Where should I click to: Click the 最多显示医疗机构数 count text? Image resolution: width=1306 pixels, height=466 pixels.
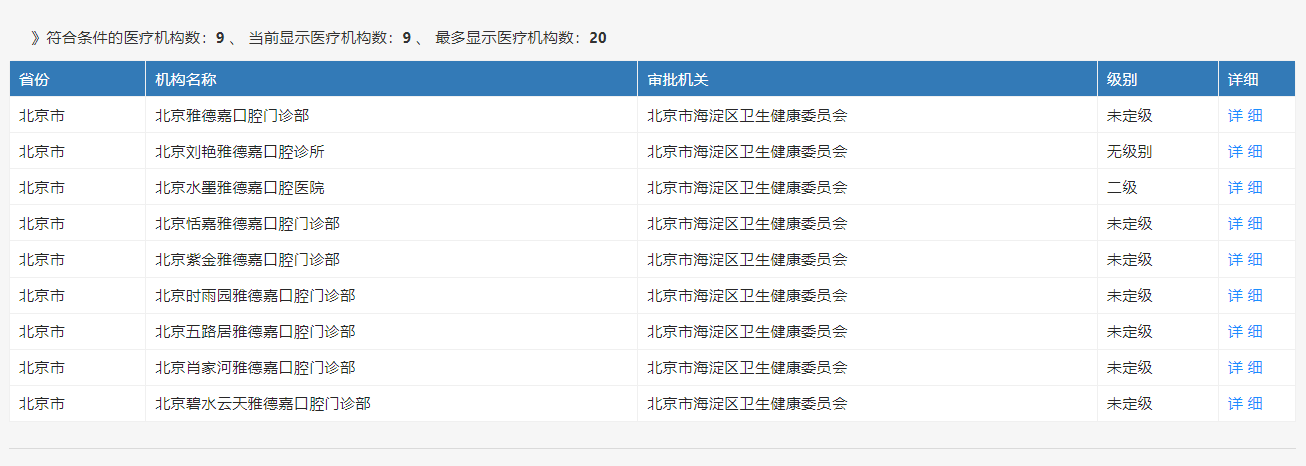tap(521, 38)
